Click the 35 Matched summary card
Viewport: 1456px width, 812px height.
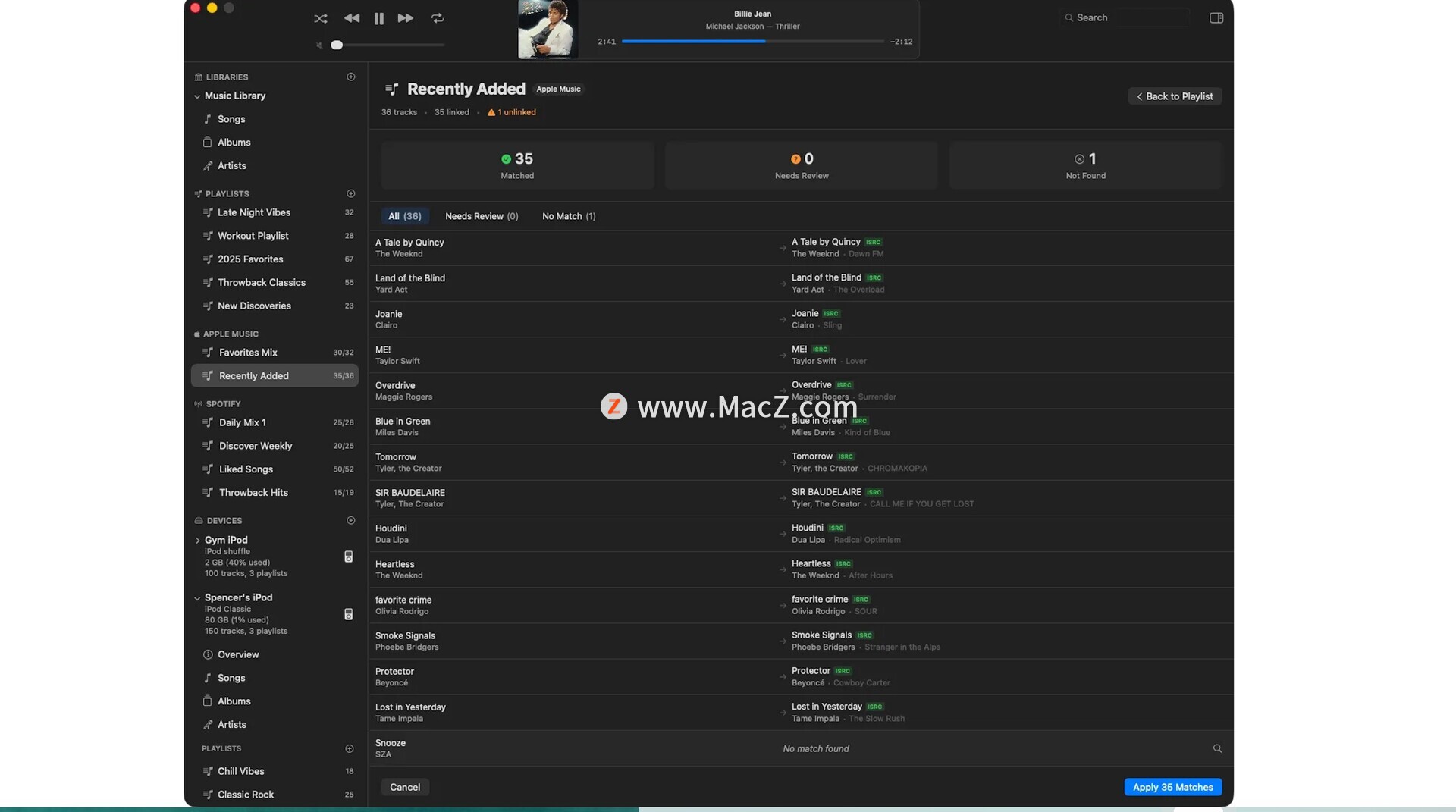coord(517,165)
